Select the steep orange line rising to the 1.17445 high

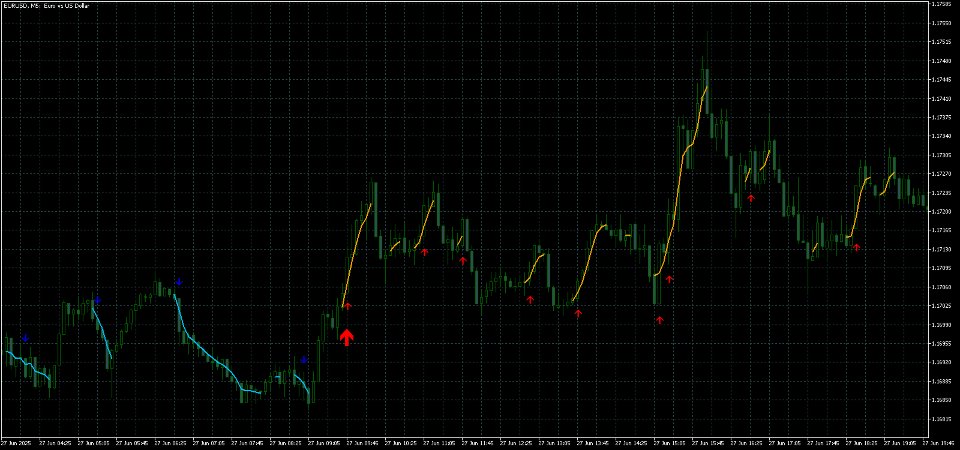pos(681,181)
